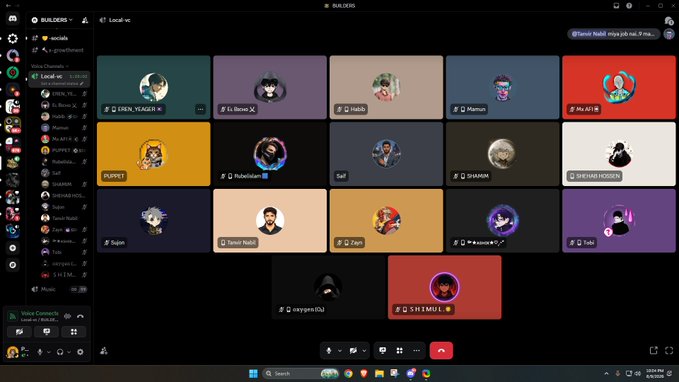Image resolution: width=679 pixels, height=382 pixels.
Task: Click SHAMIM in the sidebar member list
Action: pyautogui.click(x=64, y=184)
